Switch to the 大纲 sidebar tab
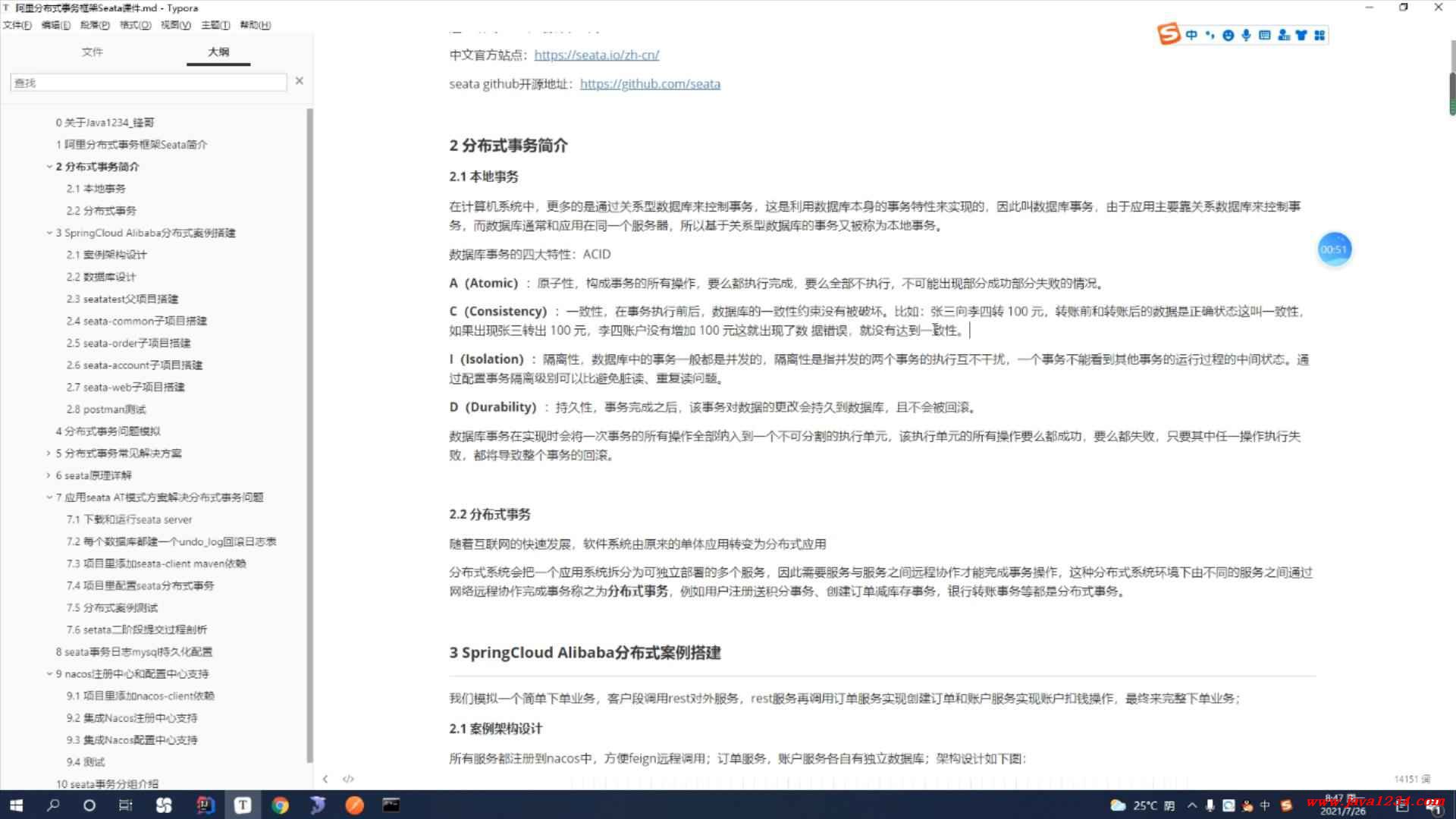The height and width of the screenshot is (819, 1456). [218, 52]
